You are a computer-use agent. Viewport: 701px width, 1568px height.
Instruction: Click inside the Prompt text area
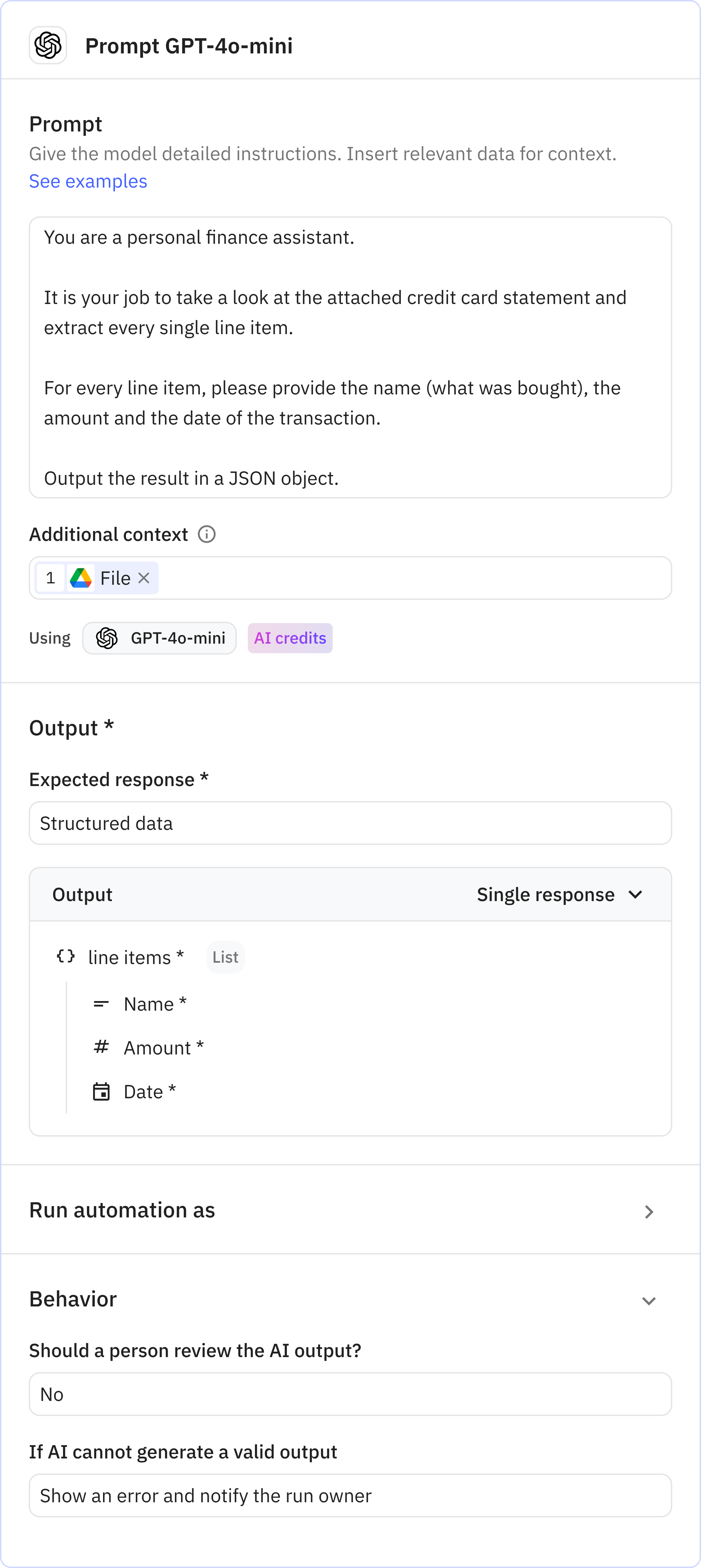[x=350, y=357]
